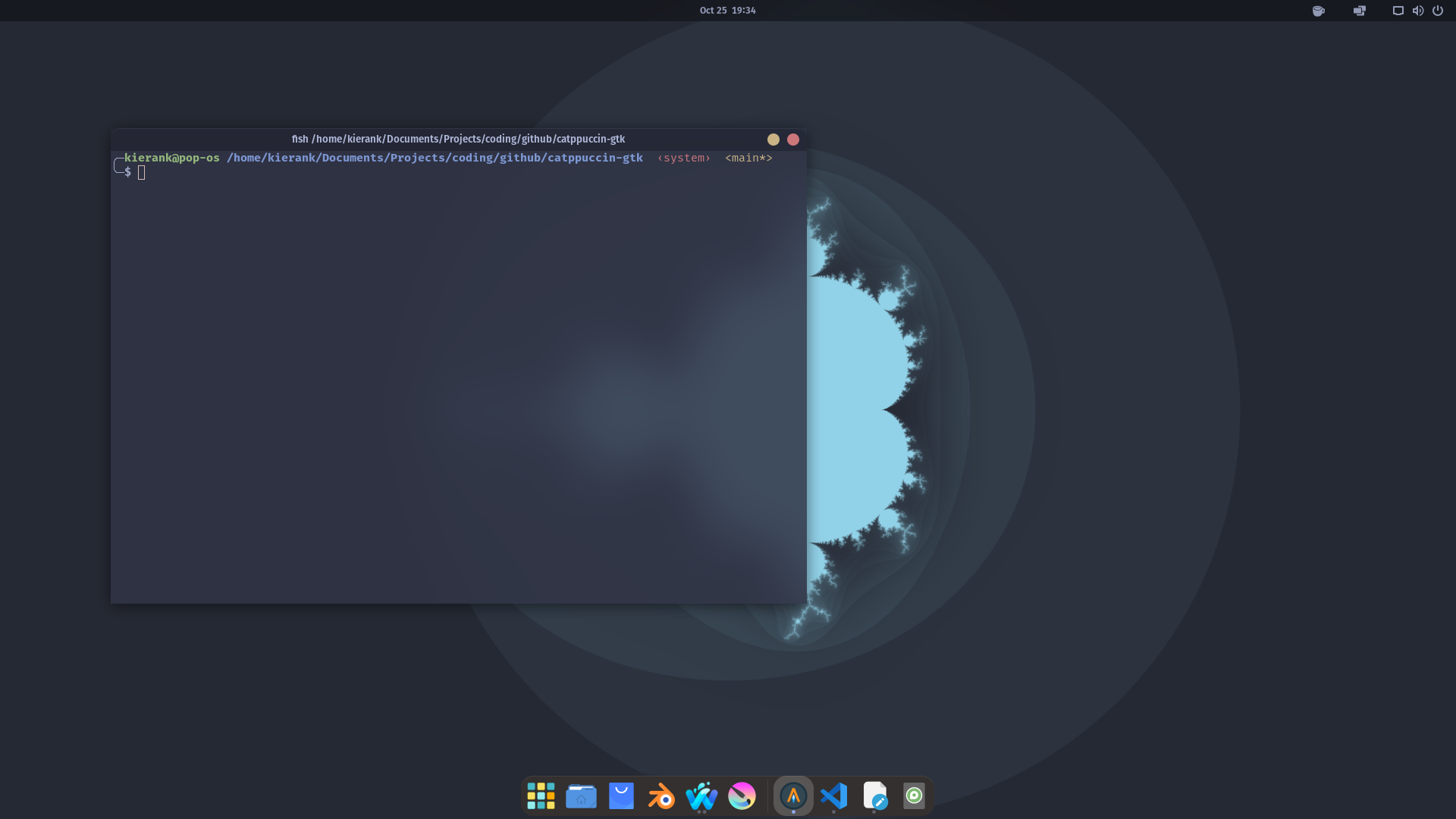
Task: Open the clock showing Oct 25 19:34
Action: pyautogui.click(x=727, y=11)
